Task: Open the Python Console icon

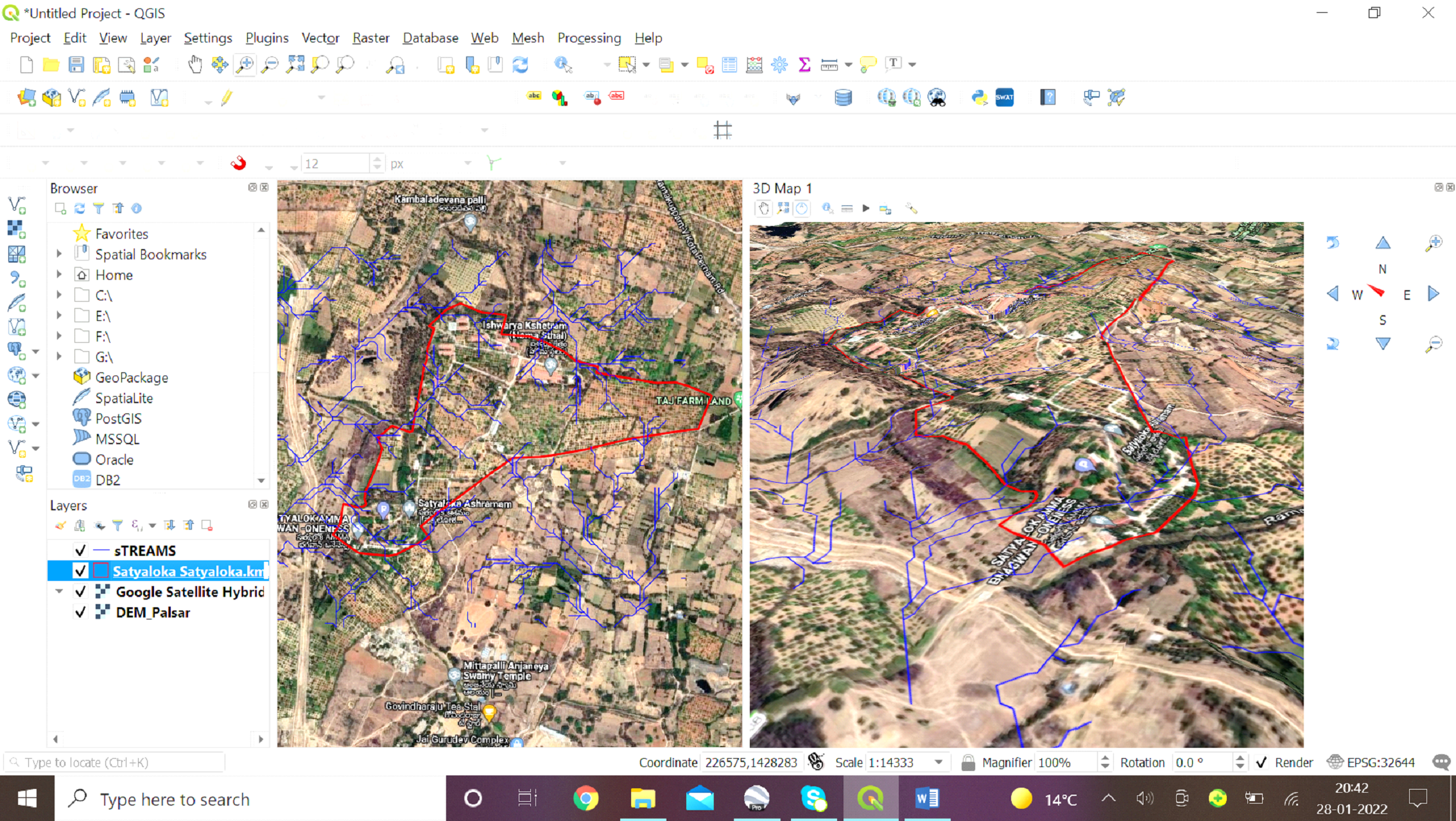Action: coord(979,98)
